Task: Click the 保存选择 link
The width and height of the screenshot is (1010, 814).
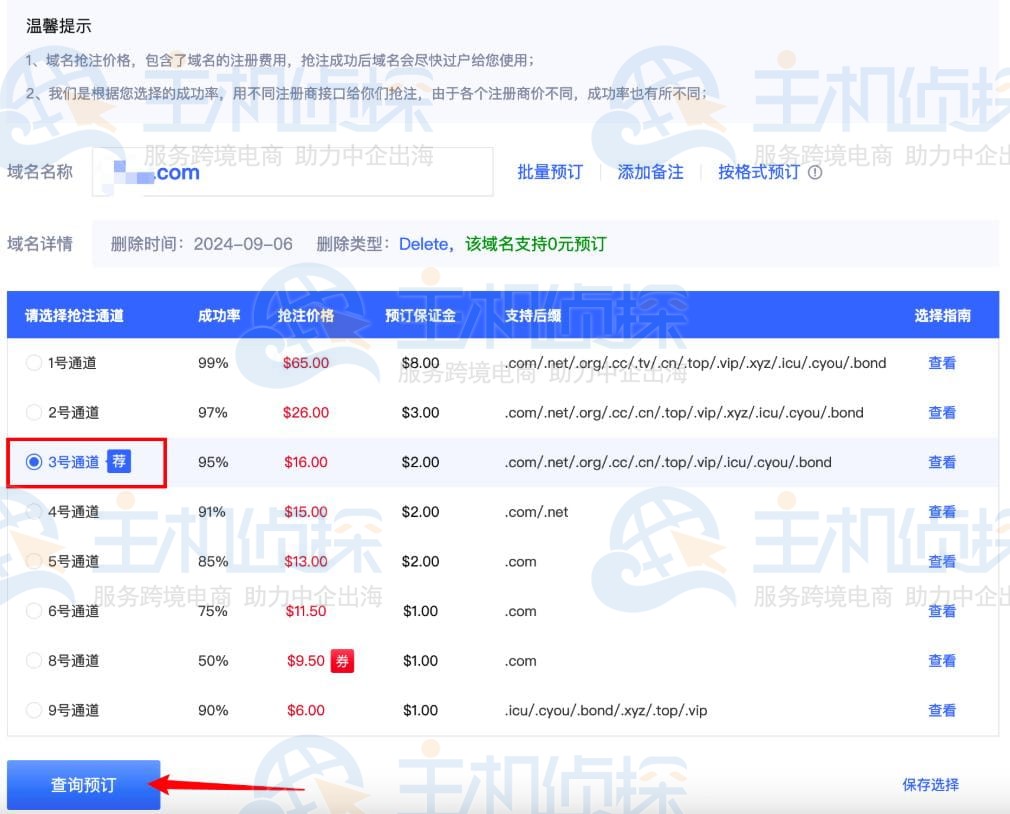Action: coord(930,785)
